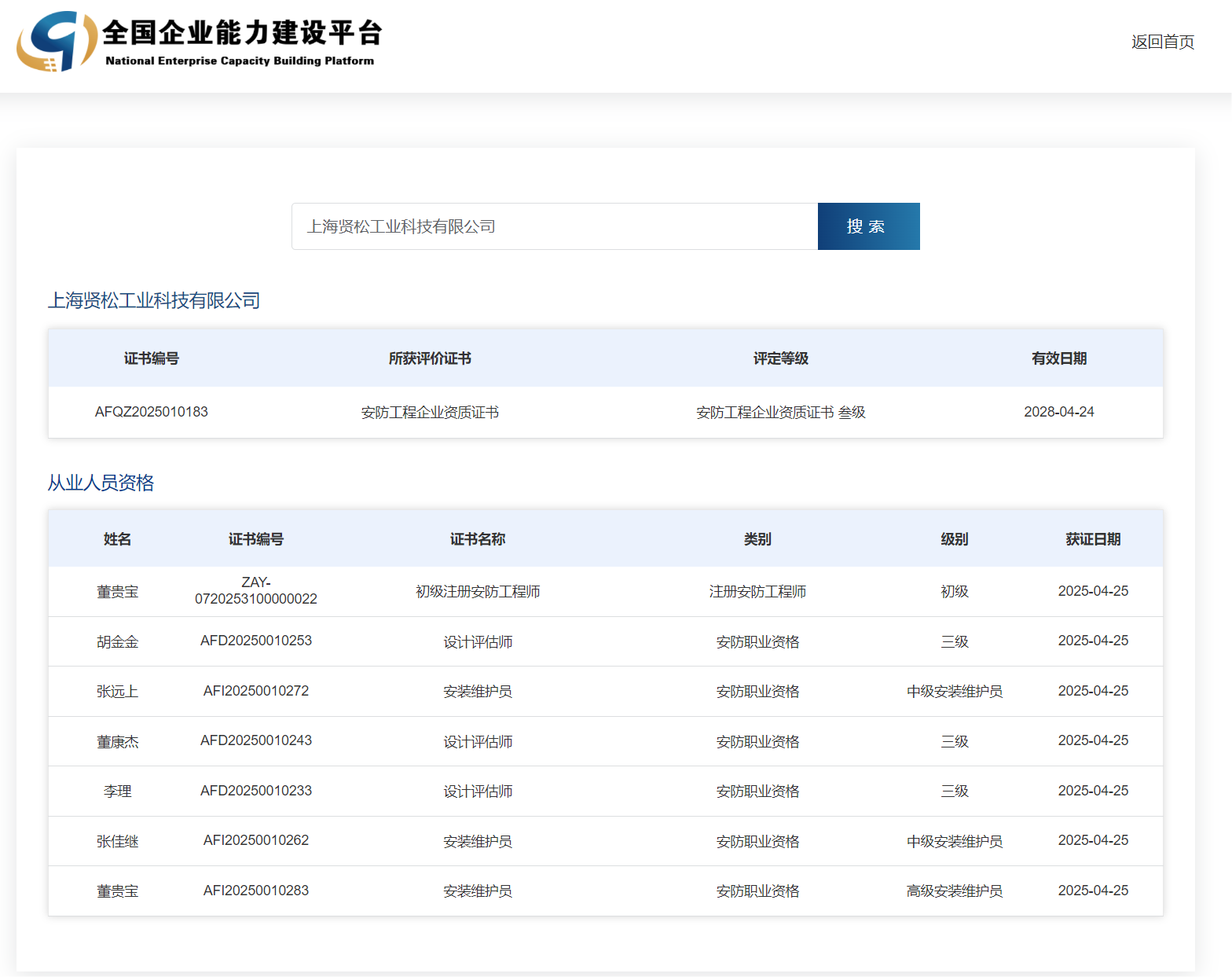The image size is (1232, 977).
Task: Click the name 董康杰
Action: (117, 741)
